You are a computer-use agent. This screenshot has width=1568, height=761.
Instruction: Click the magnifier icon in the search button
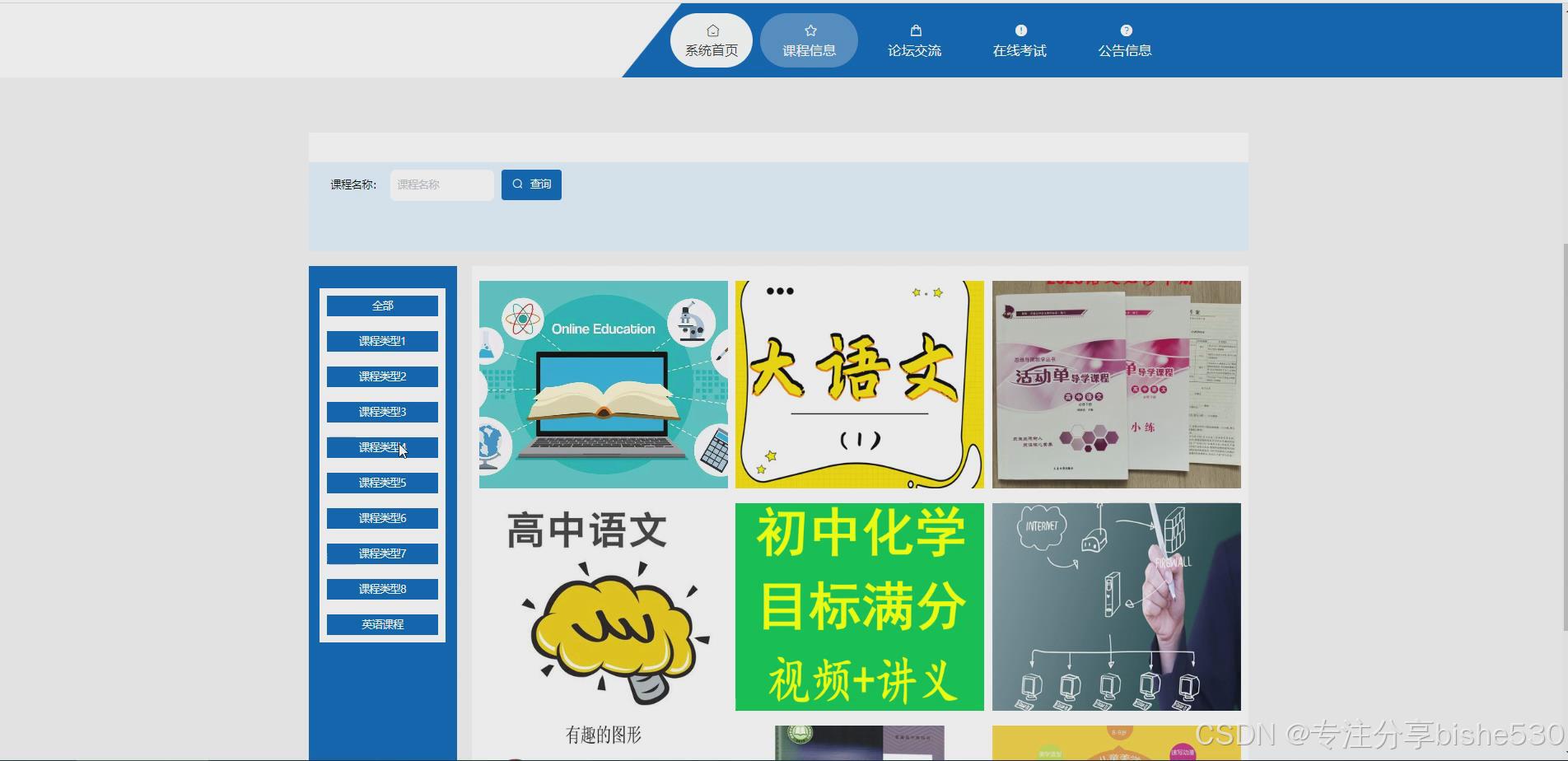click(x=517, y=184)
